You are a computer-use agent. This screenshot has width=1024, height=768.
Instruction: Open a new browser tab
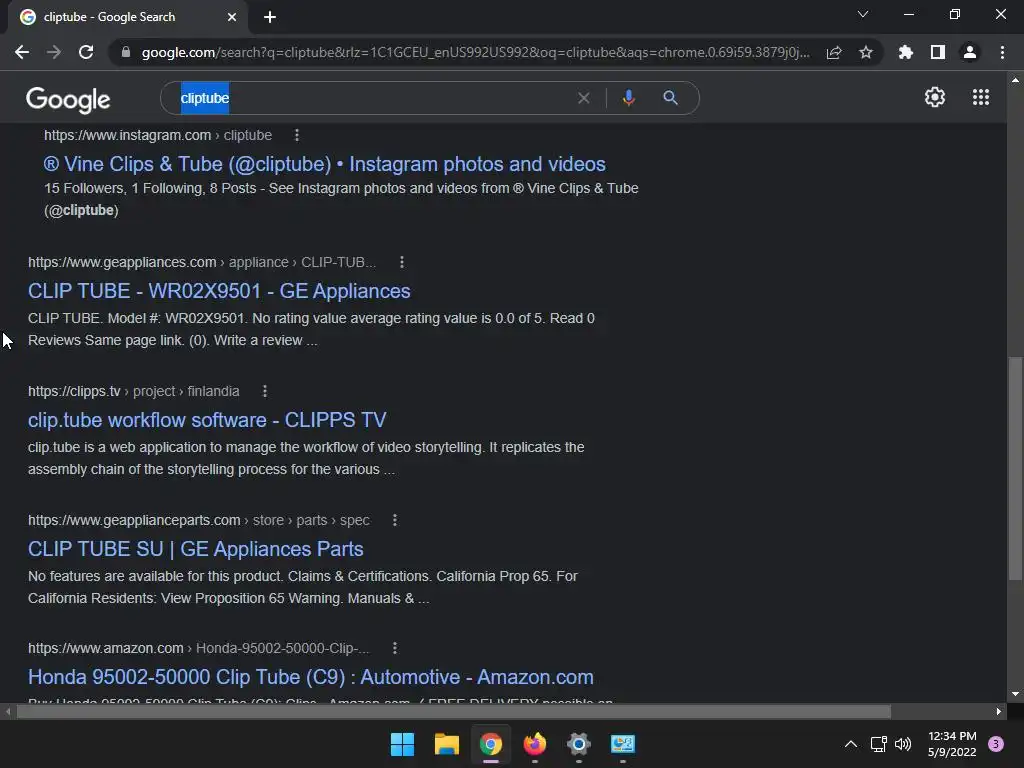270,17
